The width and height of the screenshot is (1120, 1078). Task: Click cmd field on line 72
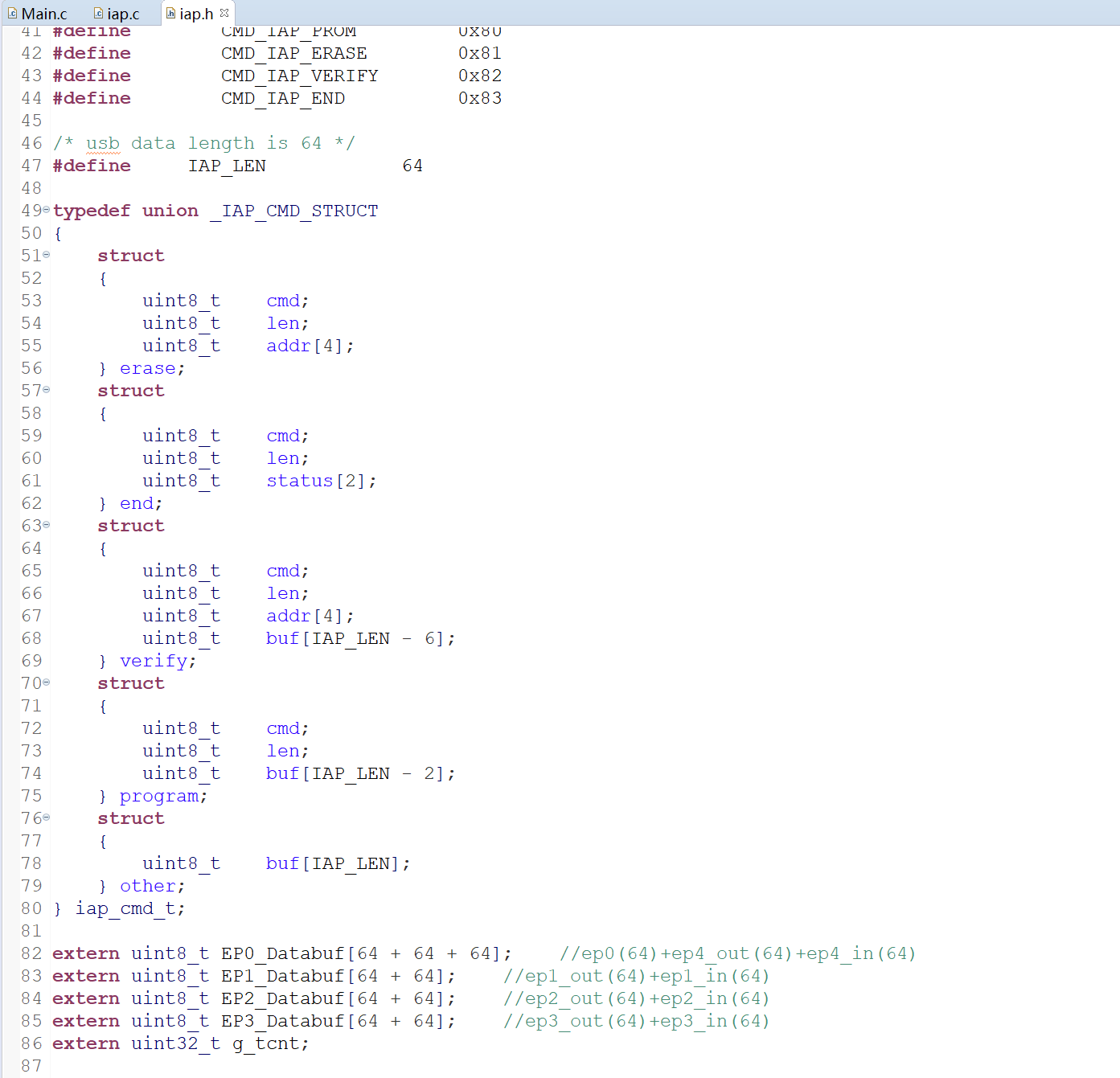(283, 728)
